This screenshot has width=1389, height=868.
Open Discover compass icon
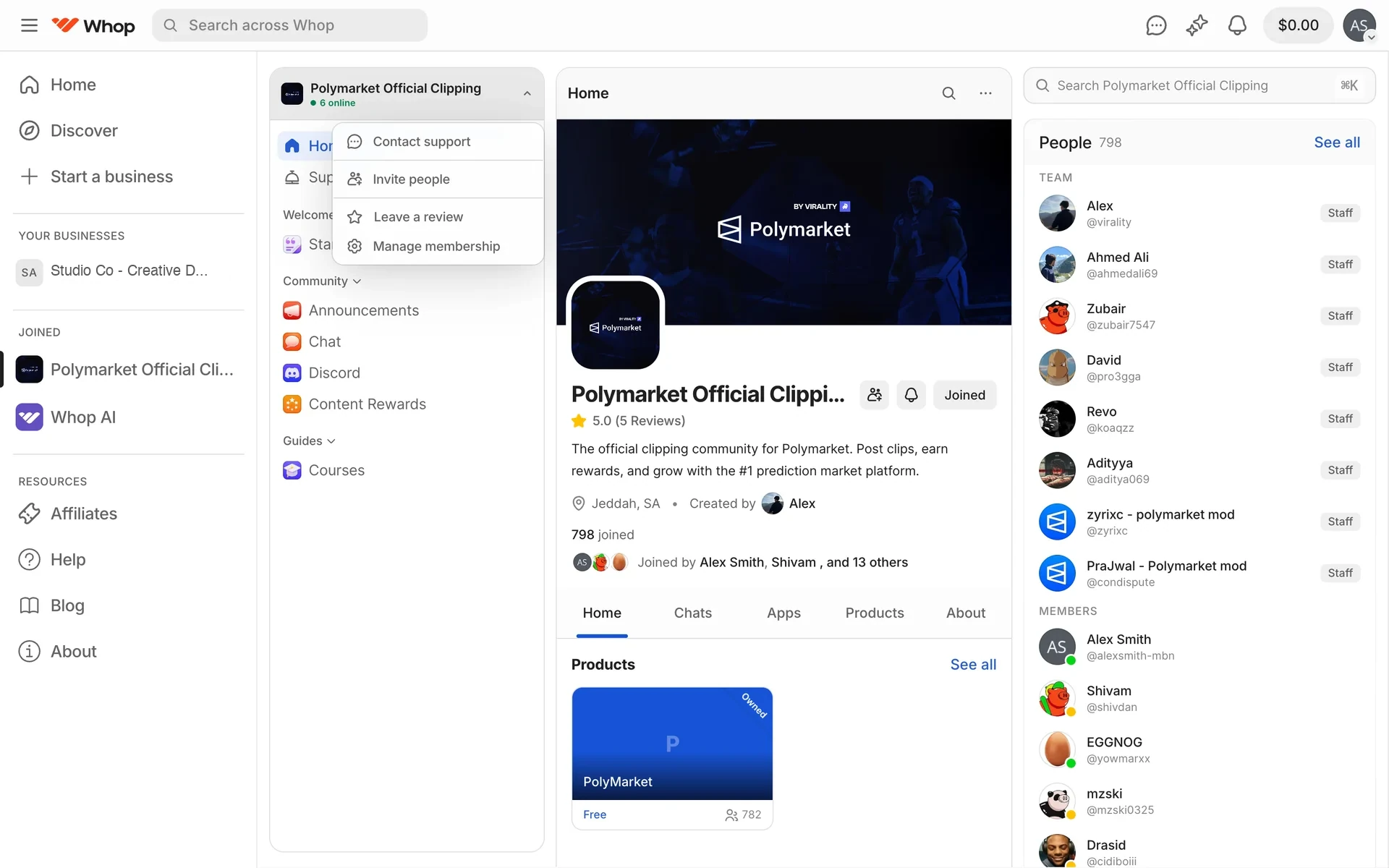coord(29,130)
